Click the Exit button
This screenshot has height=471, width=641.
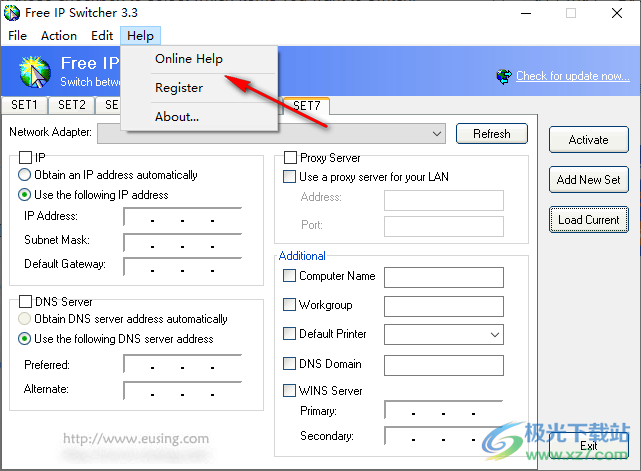589,446
